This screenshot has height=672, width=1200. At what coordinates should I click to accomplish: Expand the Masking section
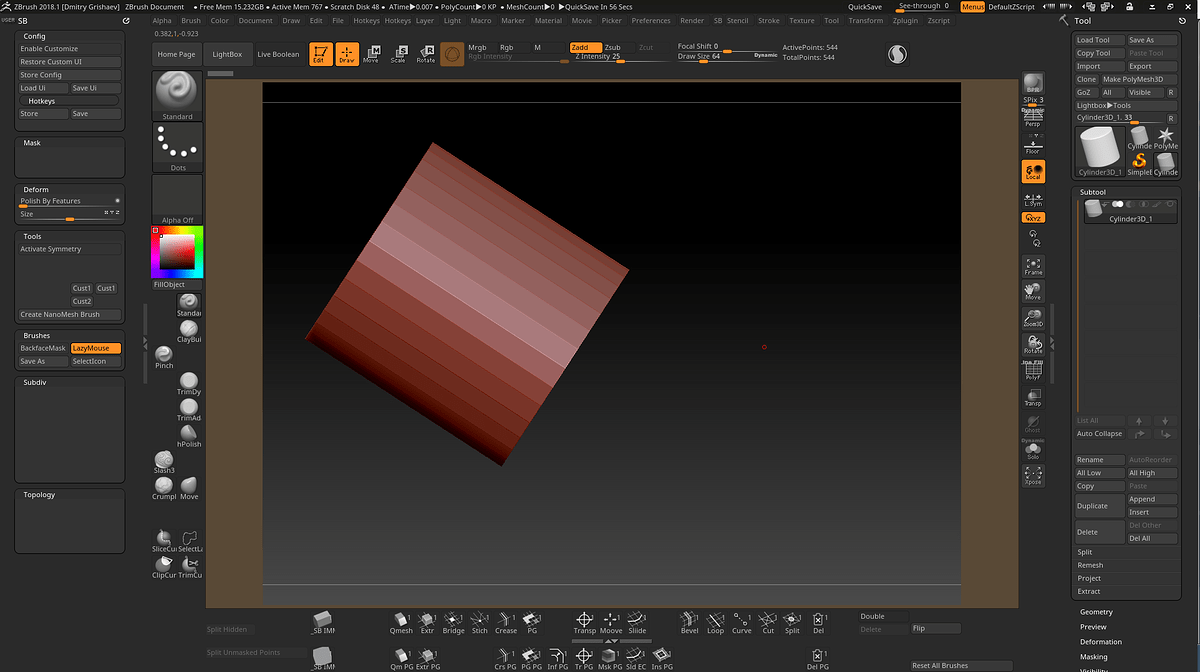(x=1094, y=657)
